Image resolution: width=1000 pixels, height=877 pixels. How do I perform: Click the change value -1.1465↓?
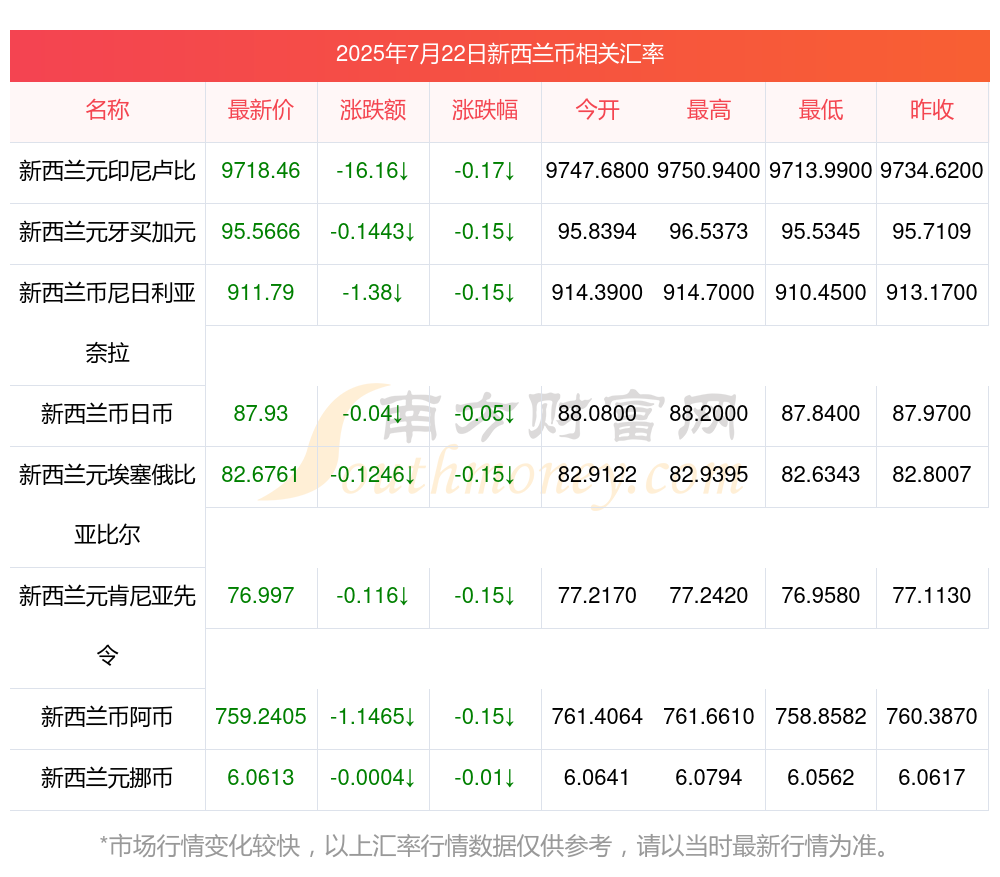click(x=373, y=717)
